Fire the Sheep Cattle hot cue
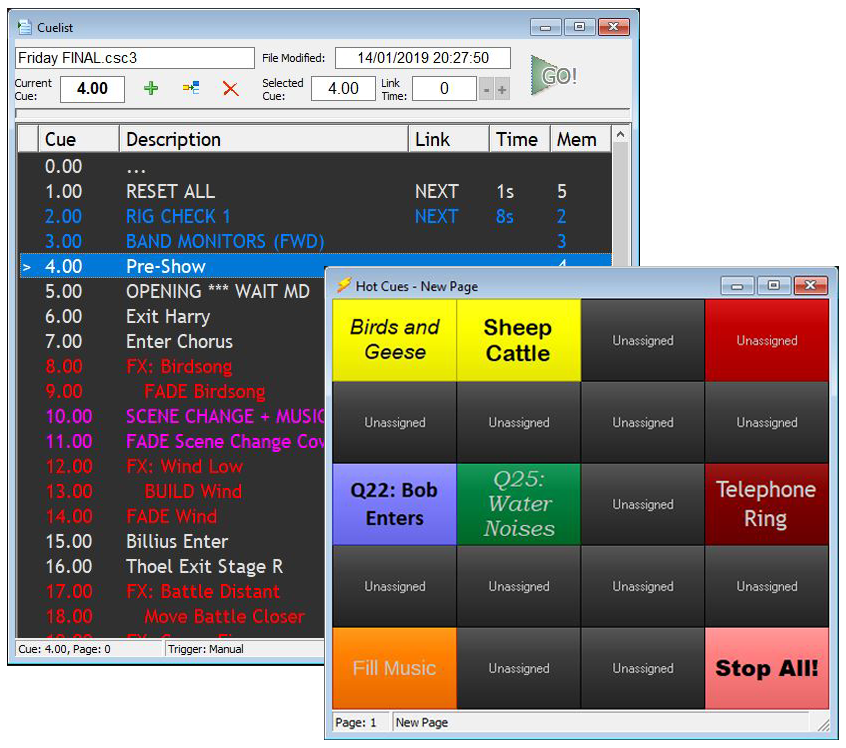Screen dimensions: 846x748 (x=518, y=338)
